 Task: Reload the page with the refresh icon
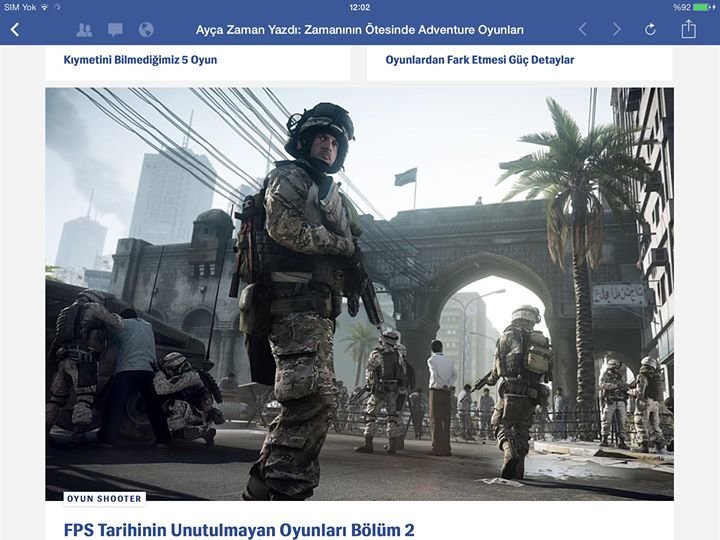pos(650,30)
